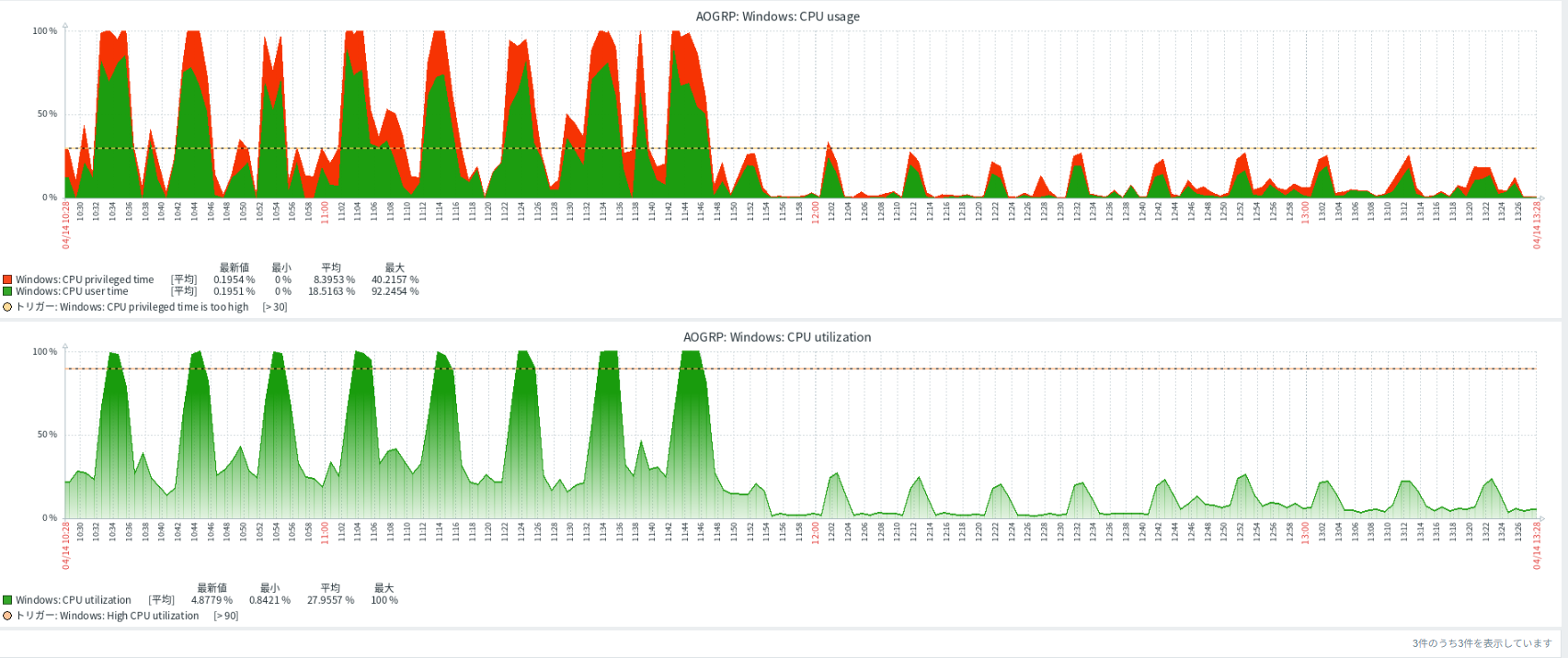Click the '[> 30]' trigger threshold text

(x=274, y=307)
